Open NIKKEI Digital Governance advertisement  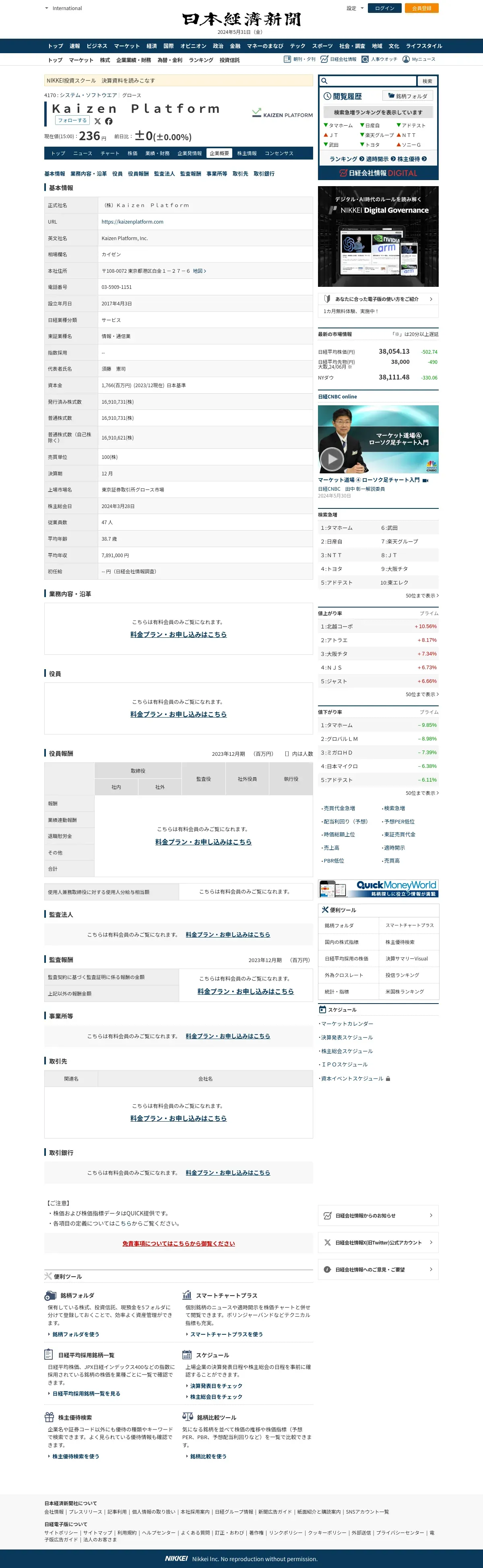click(378, 236)
